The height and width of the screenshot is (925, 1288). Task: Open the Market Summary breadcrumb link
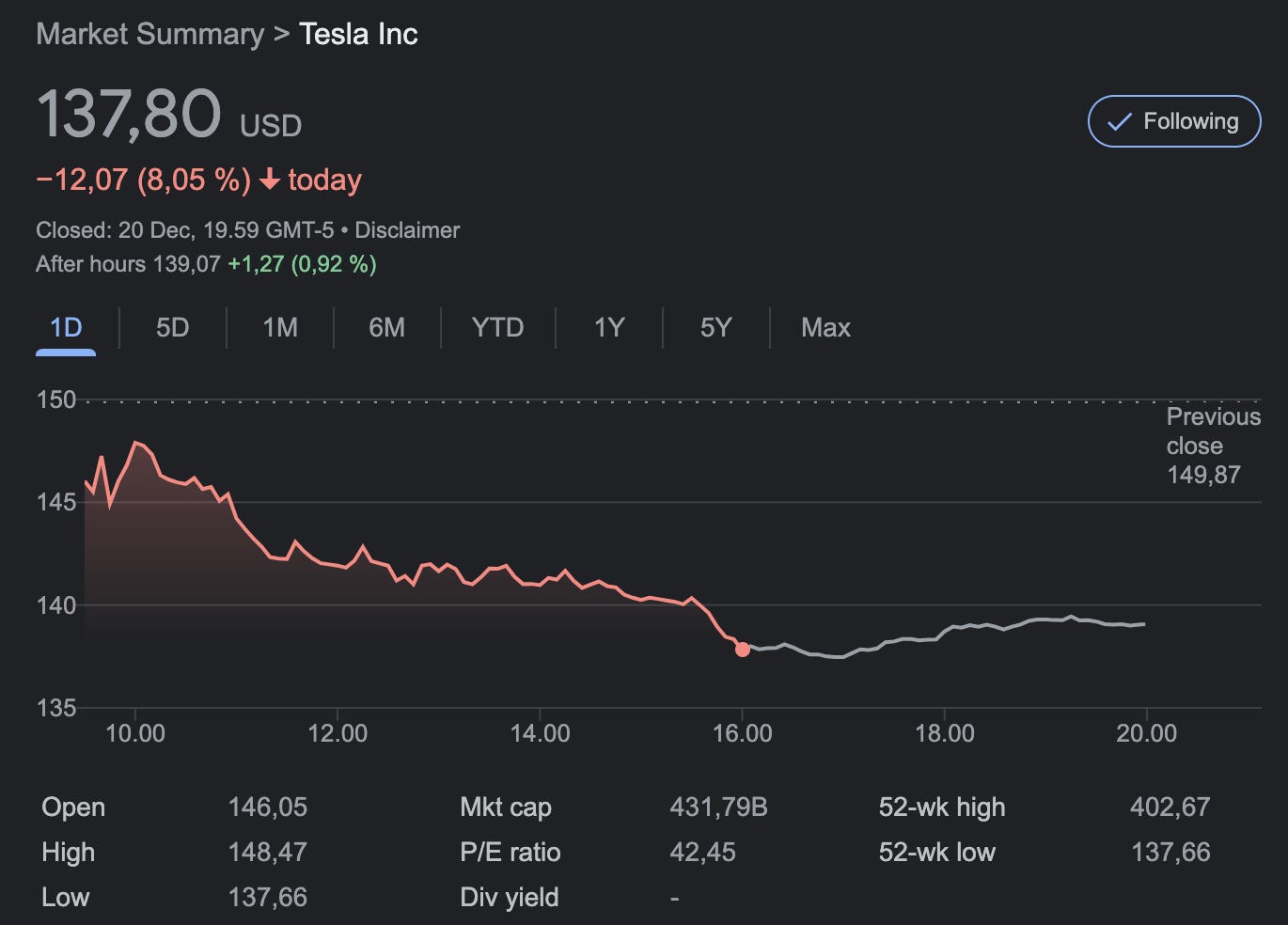point(150,34)
